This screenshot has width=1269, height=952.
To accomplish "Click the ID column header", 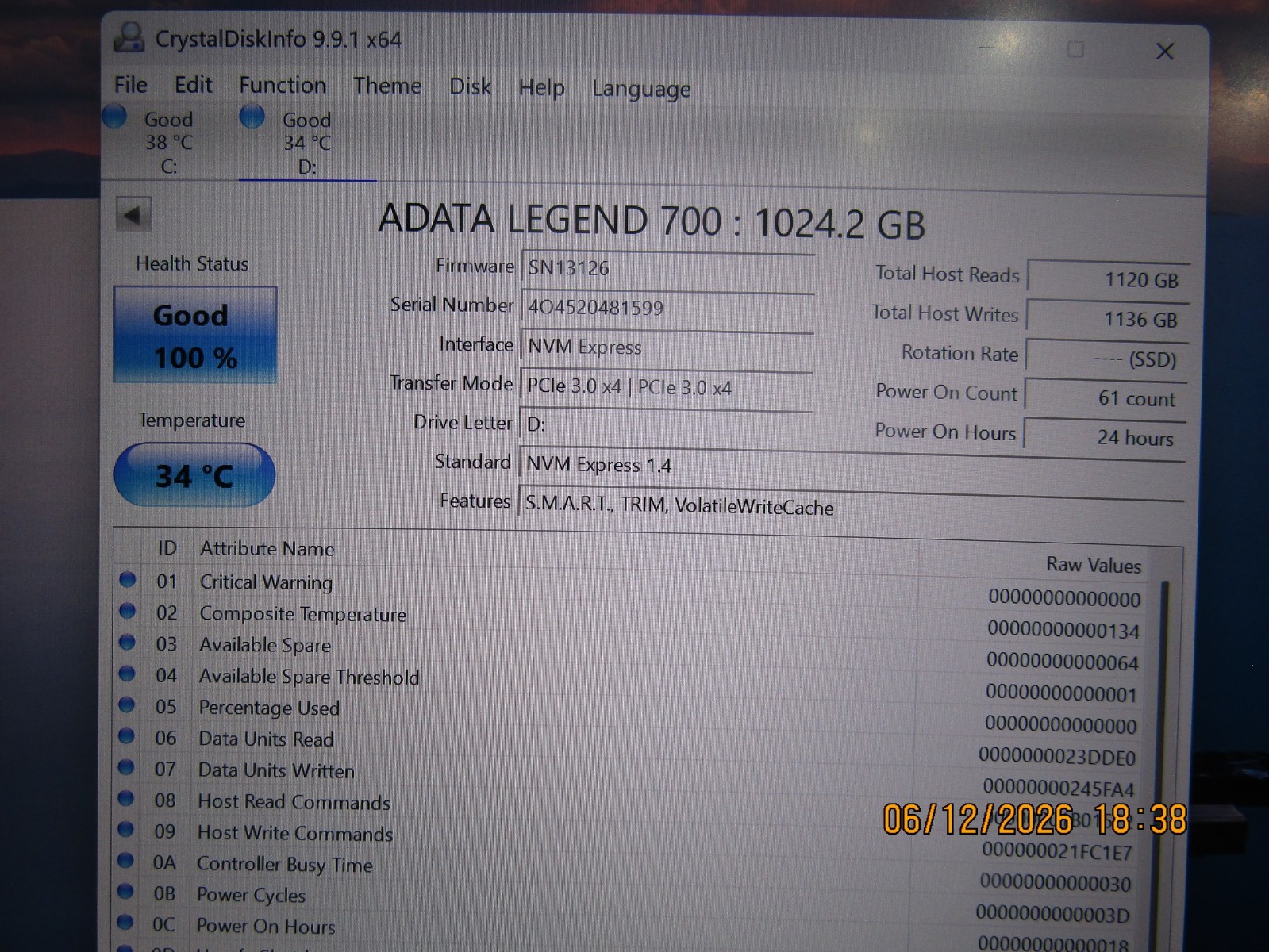I will click(x=167, y=547).
